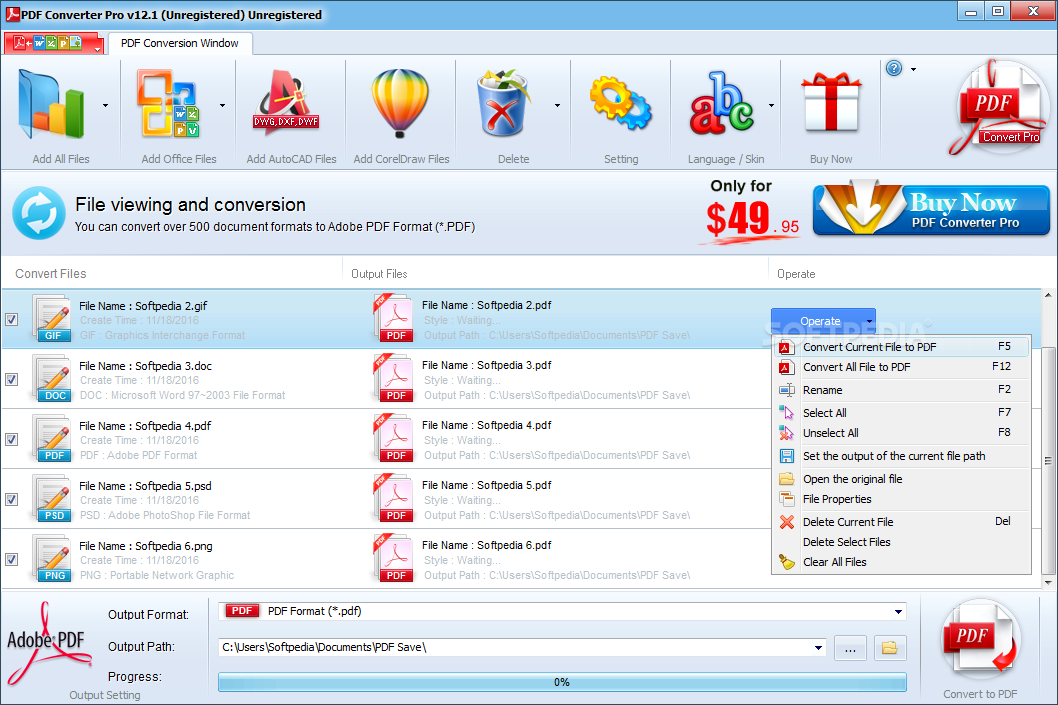Image resolution: width=1058 pixels, height=705 pixels.
Task: Expand the Add All Files dropdown arrow
Action: click(105, 105)
